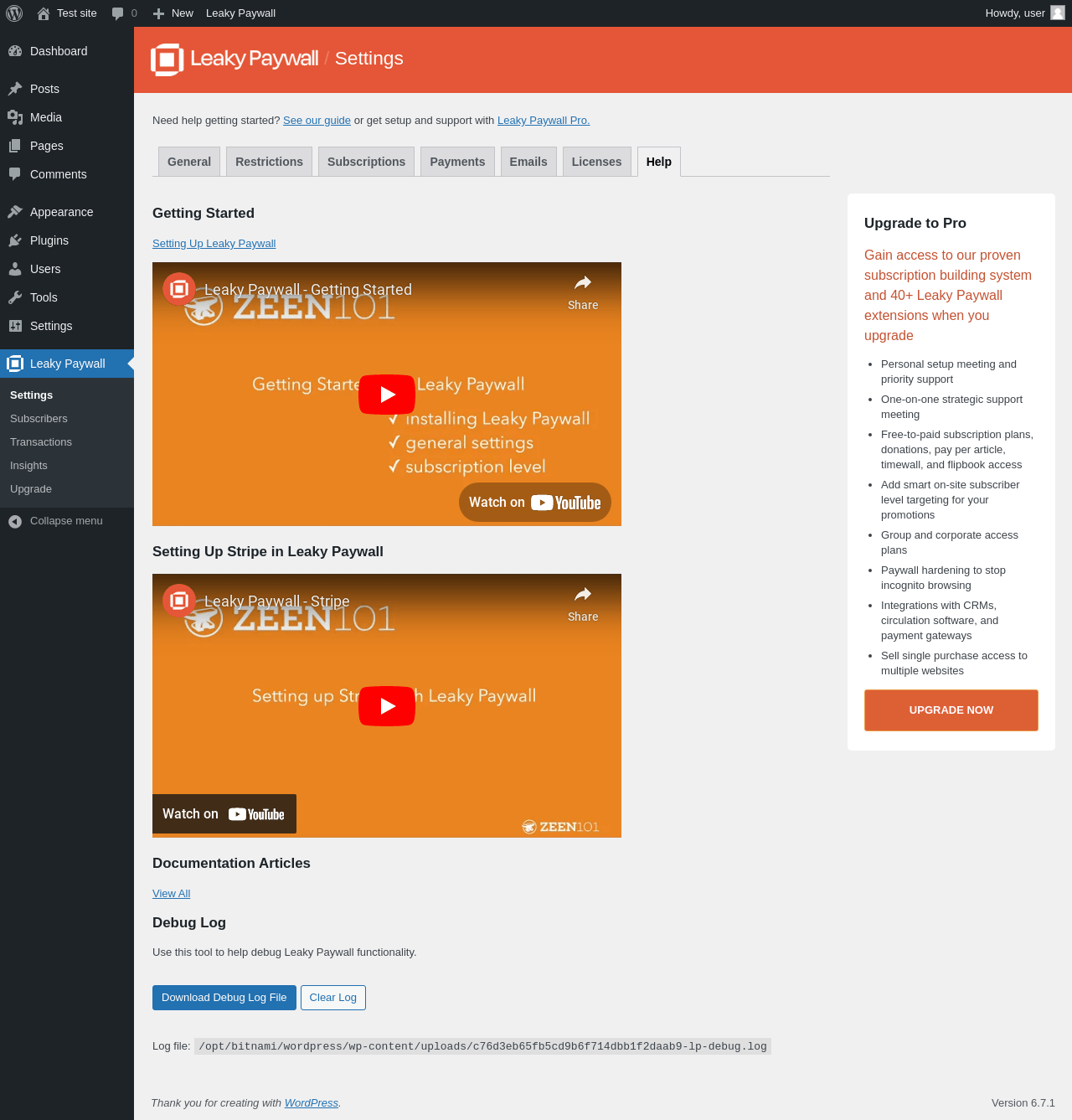The height and width of the screenshot is (1120, 1072).
Task: Click the Pages icon in sidebar
Action: 15,146
